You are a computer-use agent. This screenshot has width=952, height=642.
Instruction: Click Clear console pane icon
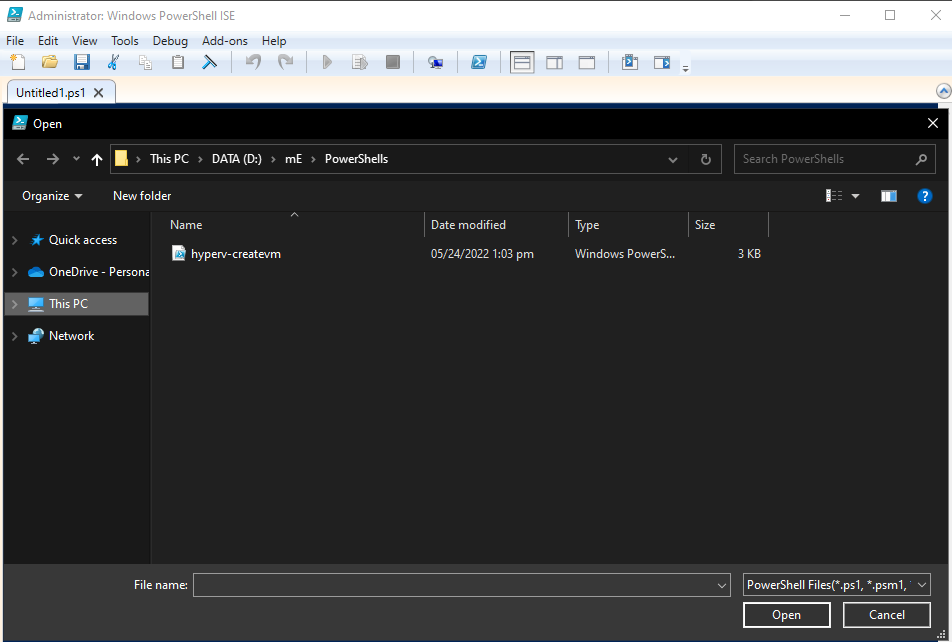point(209,62)
